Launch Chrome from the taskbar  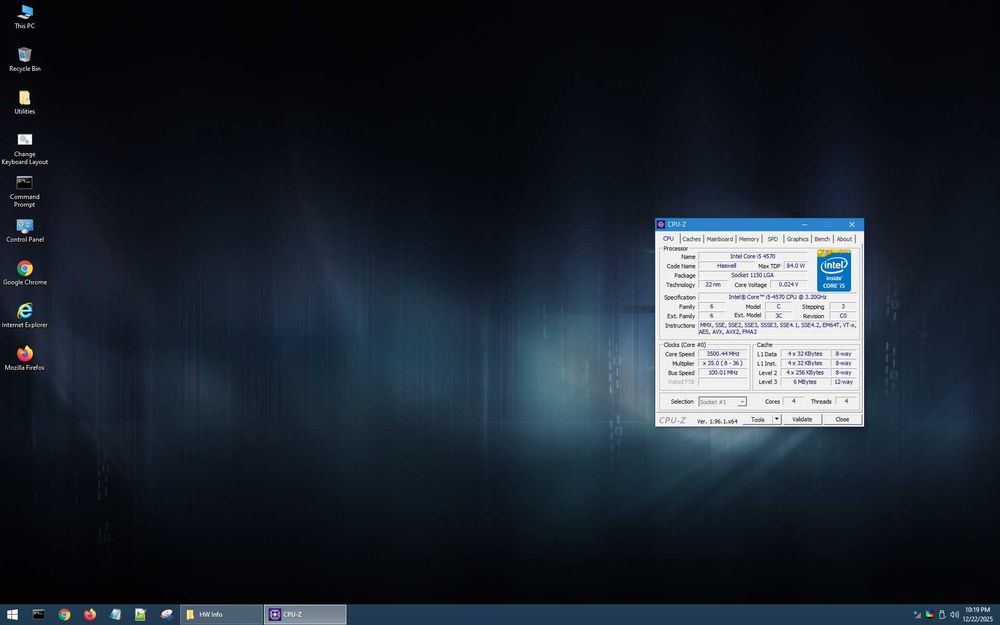coord(64,615)
